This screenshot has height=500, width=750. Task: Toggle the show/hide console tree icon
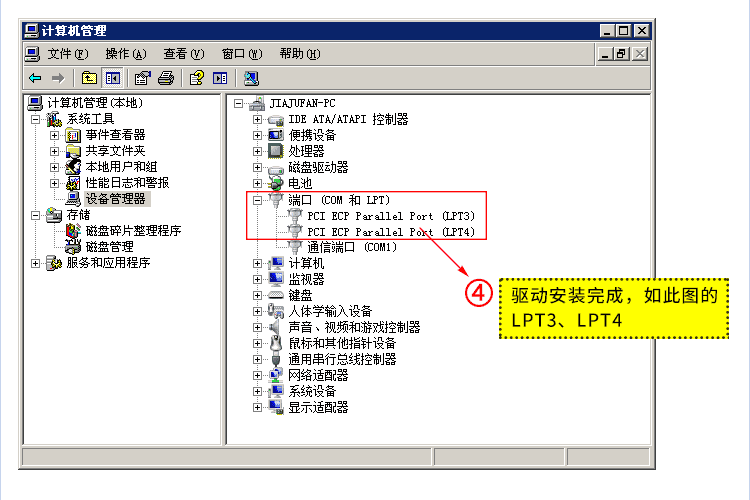point(113,78)
